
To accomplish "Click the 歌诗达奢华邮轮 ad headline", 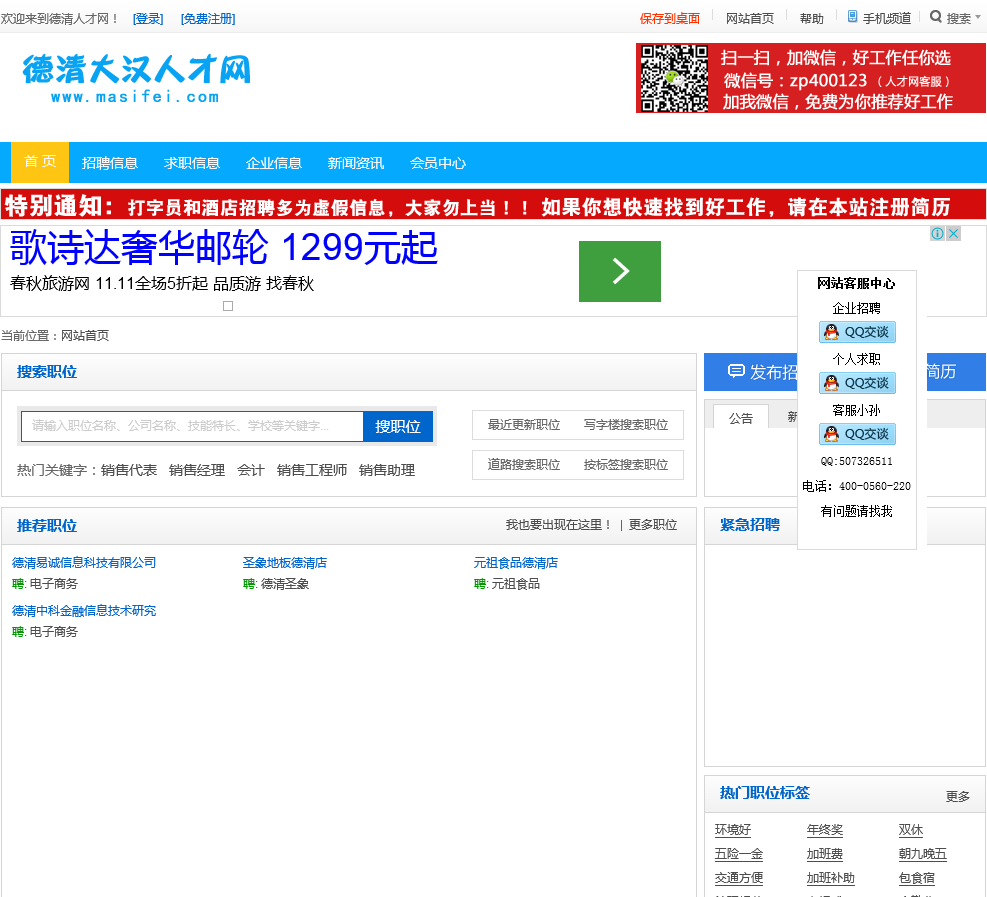I will coord(223,248).
